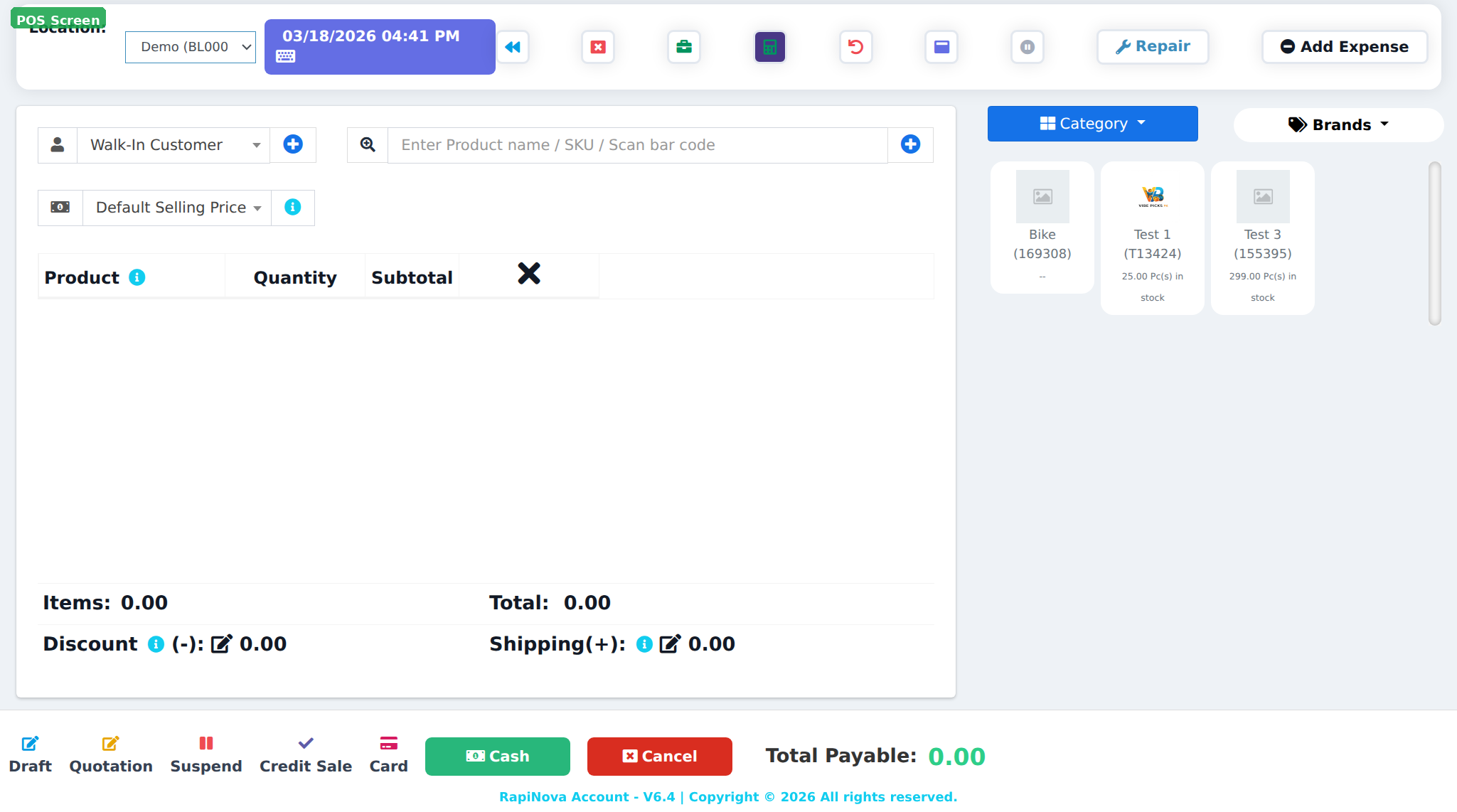
Task: Add new product using plus icon beside search
Action: coord(910,144)
